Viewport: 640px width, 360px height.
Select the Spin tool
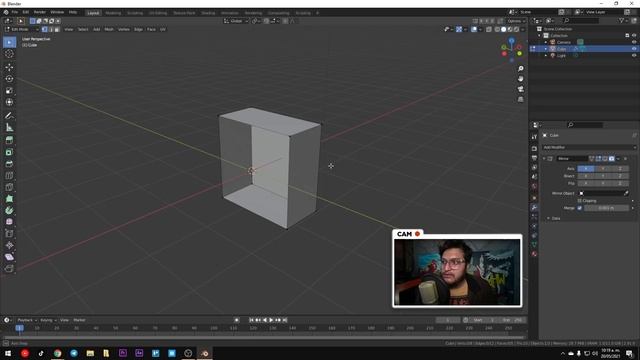pyautogui.click(x=9, y=211)
